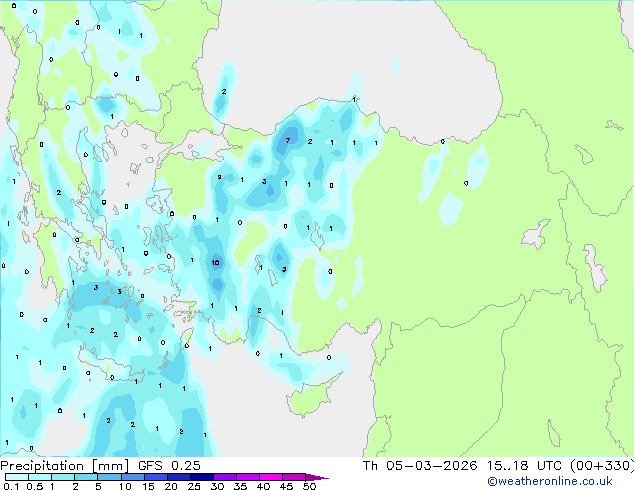The image size is (634, 490).
Task: Click the legend arrow beyond 50 mm
Action: coord(317,477)
